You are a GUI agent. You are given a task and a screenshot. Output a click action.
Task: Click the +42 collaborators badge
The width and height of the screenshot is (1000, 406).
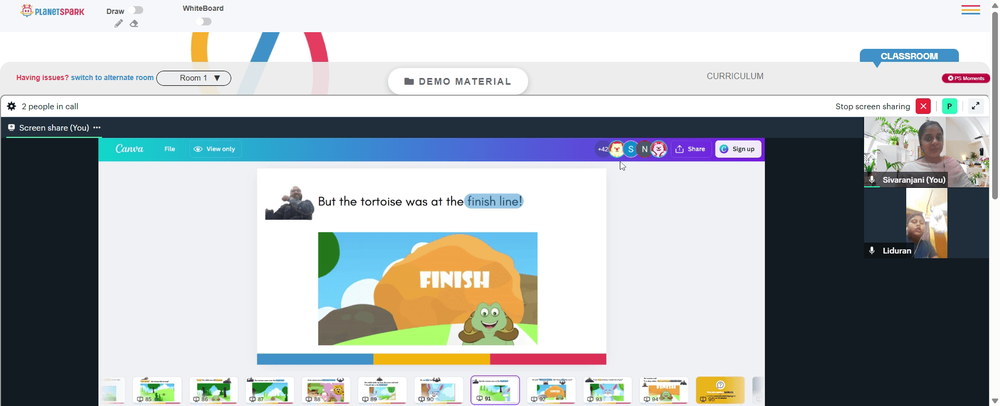[603, 149]
